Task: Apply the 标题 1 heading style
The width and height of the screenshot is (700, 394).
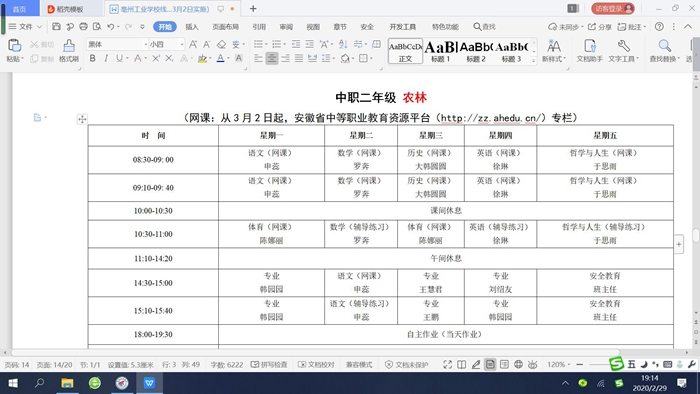Action: [x=440, y=52]
